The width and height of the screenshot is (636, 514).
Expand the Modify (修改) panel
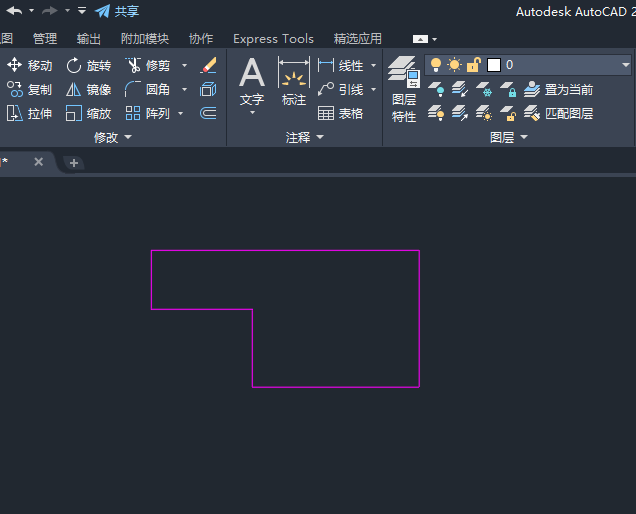click(x=113, y=137)
